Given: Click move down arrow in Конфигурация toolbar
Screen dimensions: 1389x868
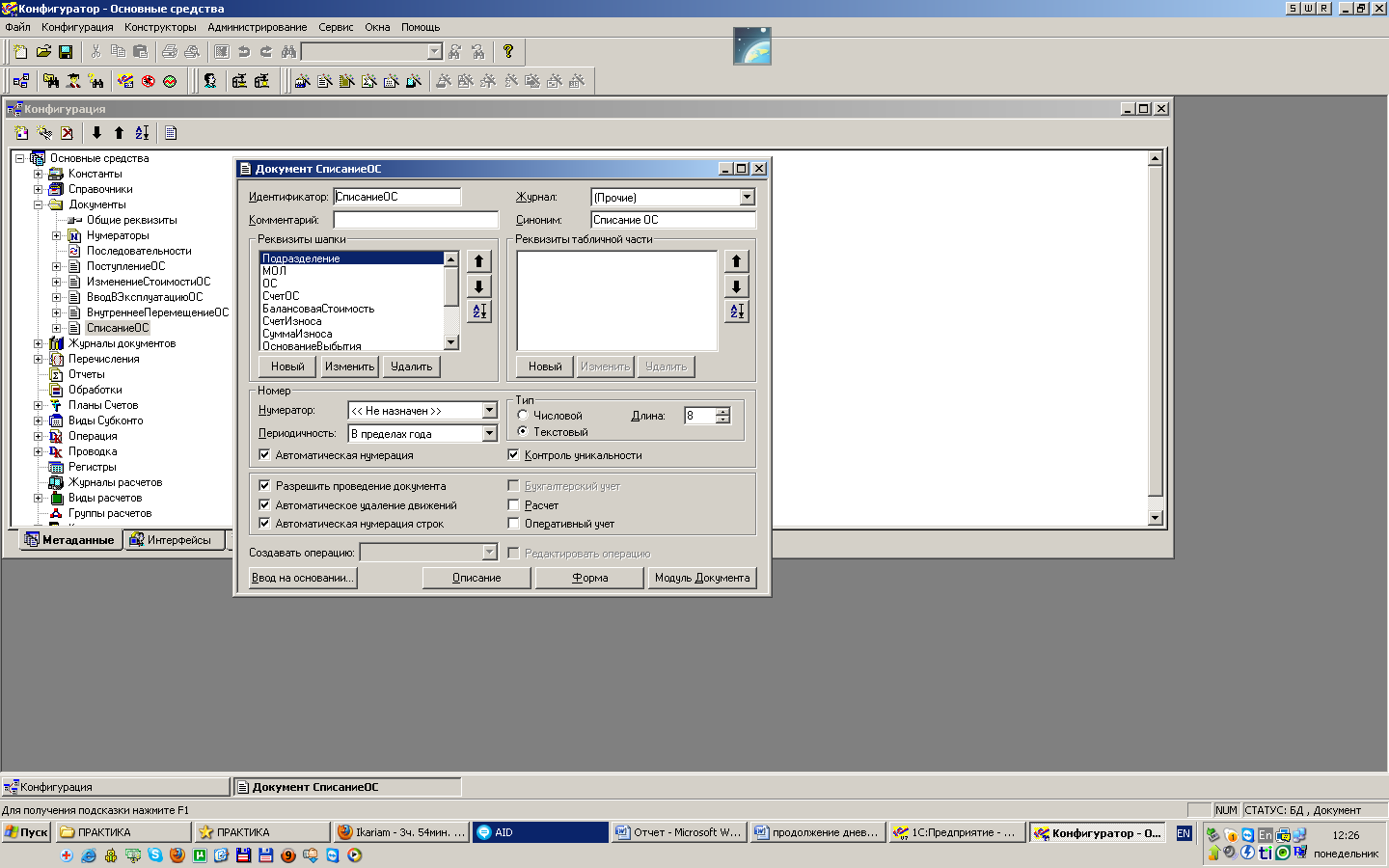Looking at the screenshot, I should pos(96,133).
